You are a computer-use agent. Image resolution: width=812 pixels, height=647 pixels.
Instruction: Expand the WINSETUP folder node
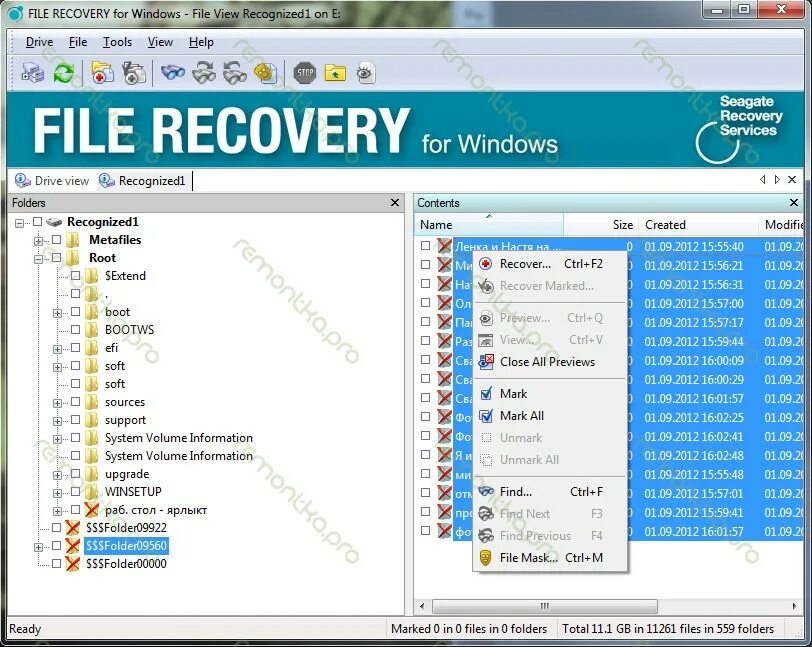pyautogui.click(x=57, y=493)
